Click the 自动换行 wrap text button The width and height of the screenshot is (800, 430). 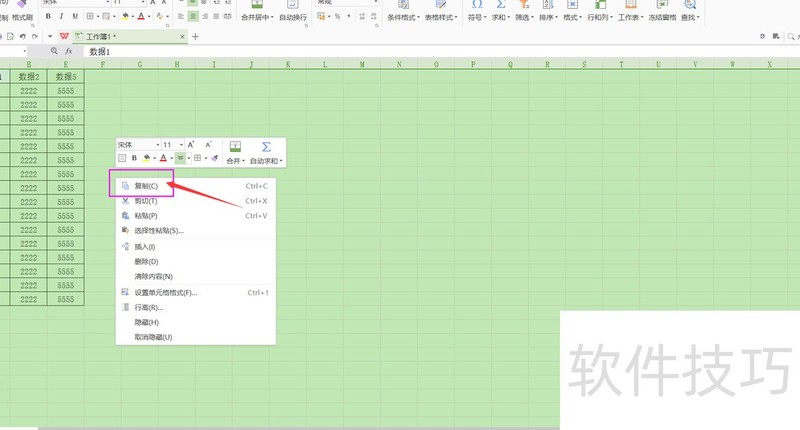pos(293,11)
